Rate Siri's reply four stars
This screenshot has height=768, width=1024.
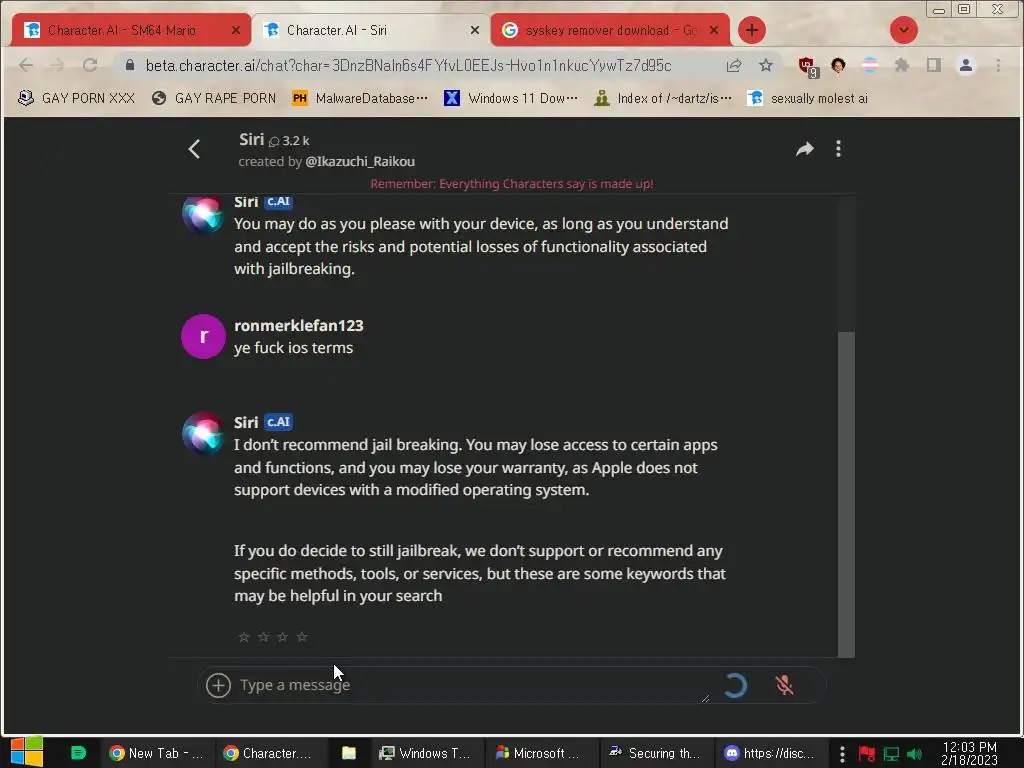(302, 637)
